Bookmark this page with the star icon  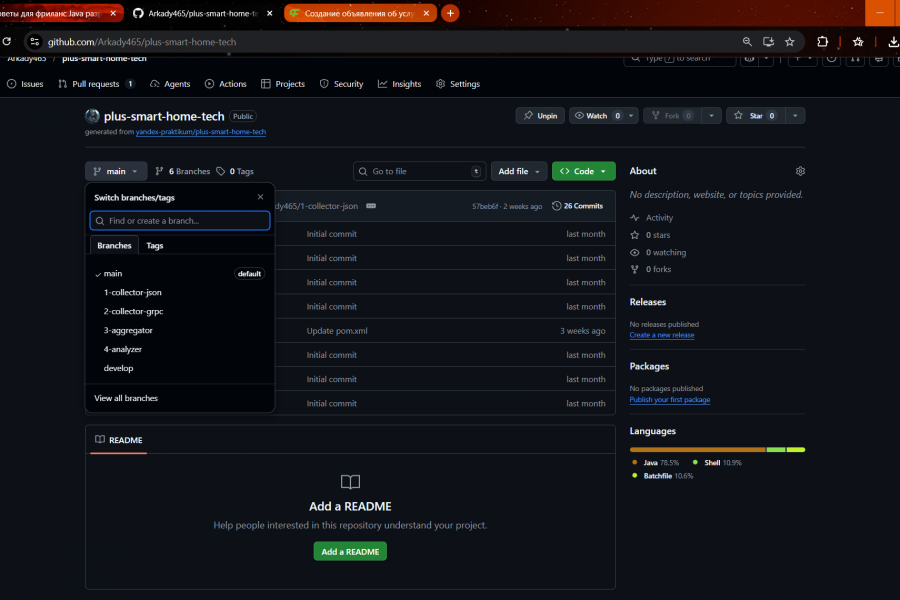[x=790, y=41]
